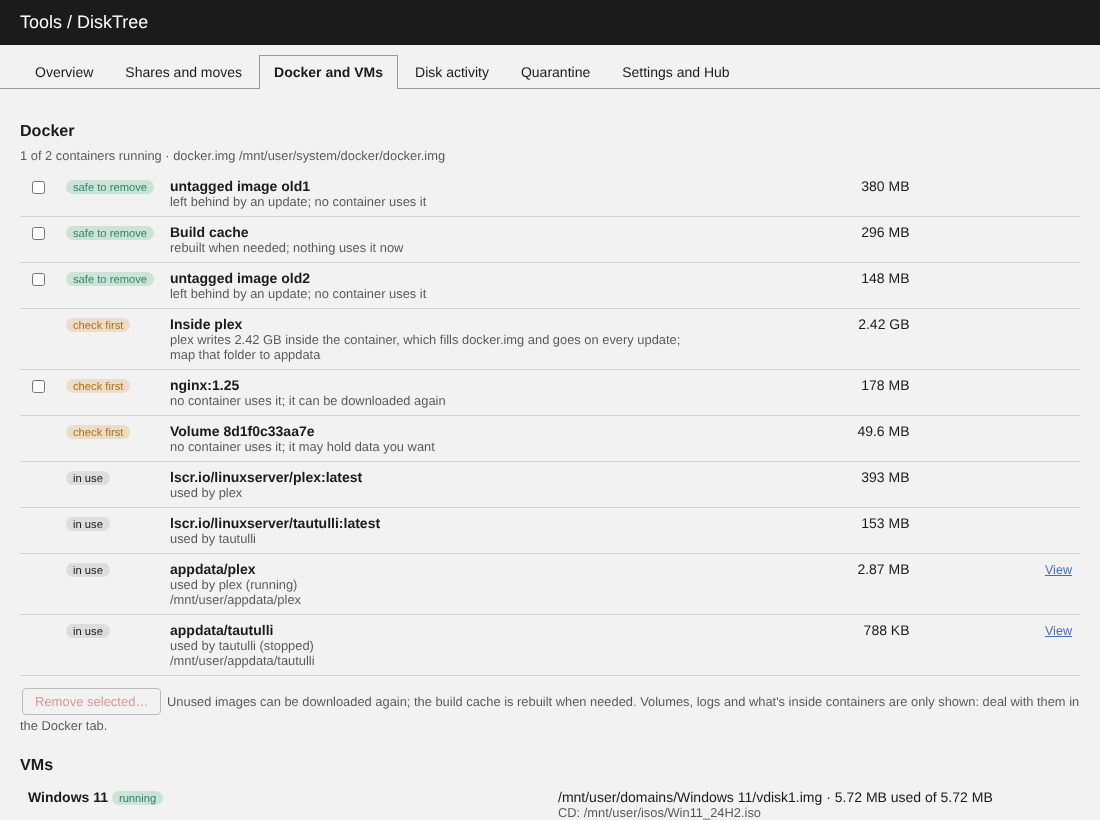1100x820 pixels.
Task: Click the vdisk1.img path line
Action: pyautogui.click(x=775, y=798)
